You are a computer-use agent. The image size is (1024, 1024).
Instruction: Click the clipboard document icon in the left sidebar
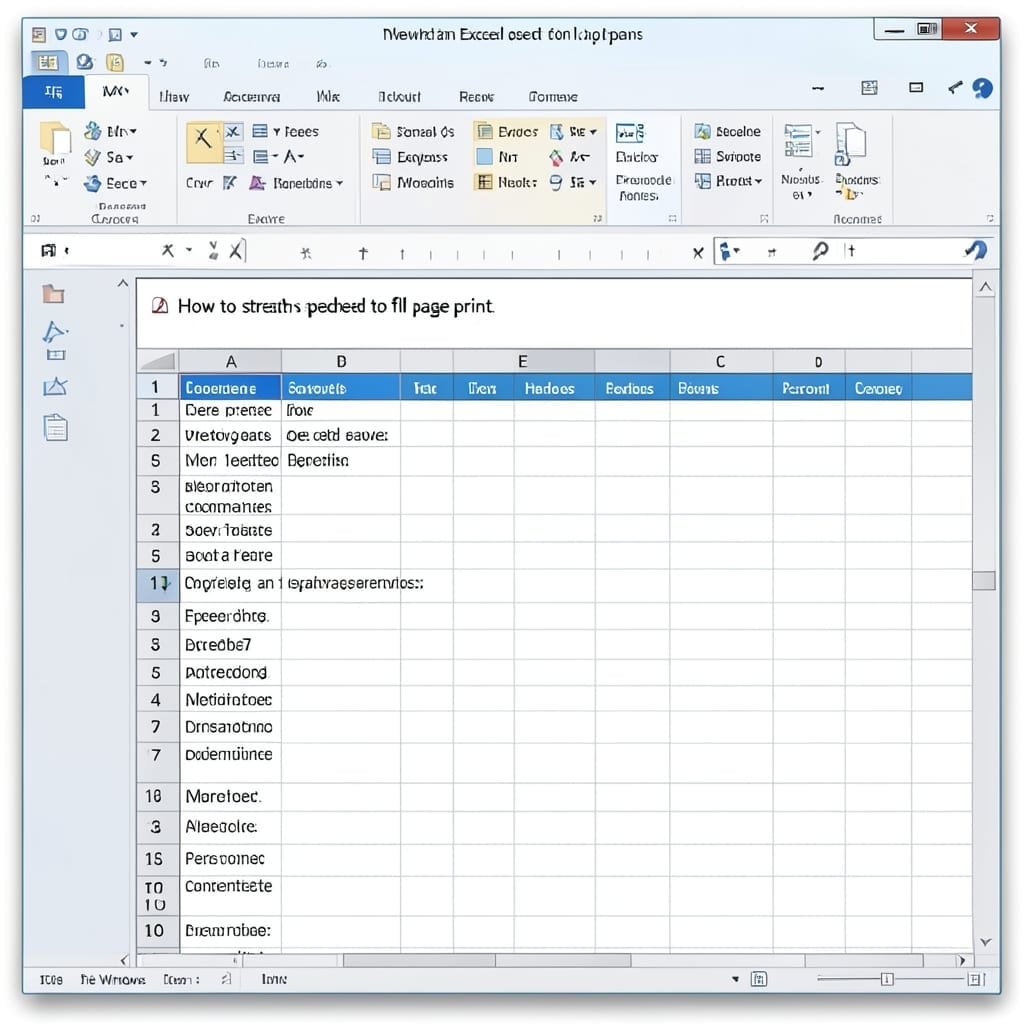point(56,428)
